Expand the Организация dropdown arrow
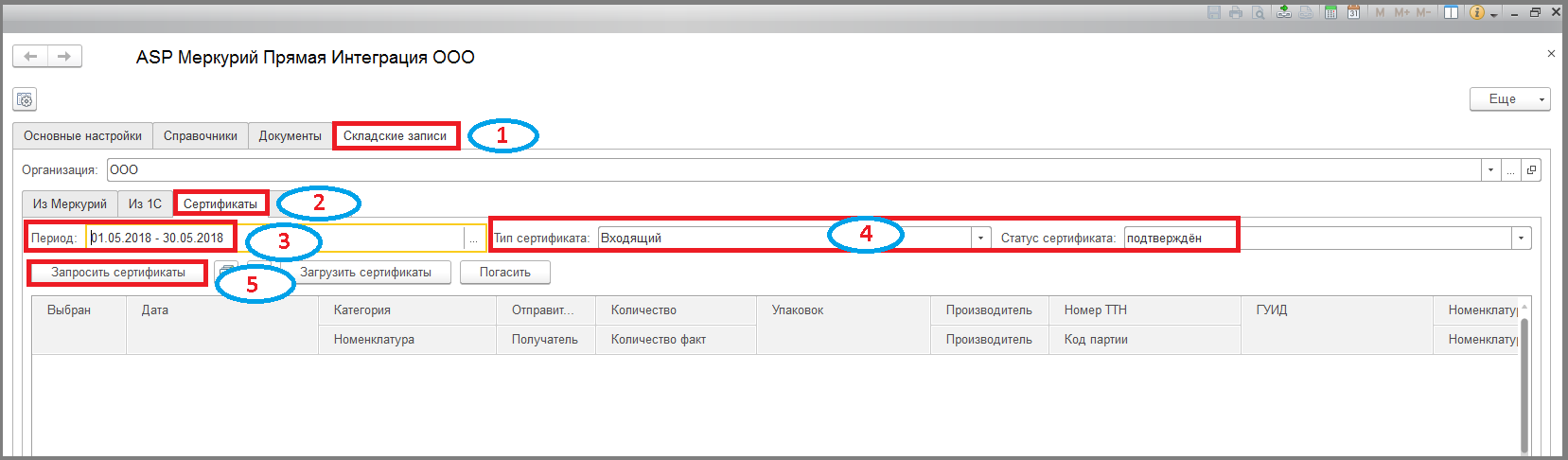The image size is (1568, 460). [x=1491, y=170]
